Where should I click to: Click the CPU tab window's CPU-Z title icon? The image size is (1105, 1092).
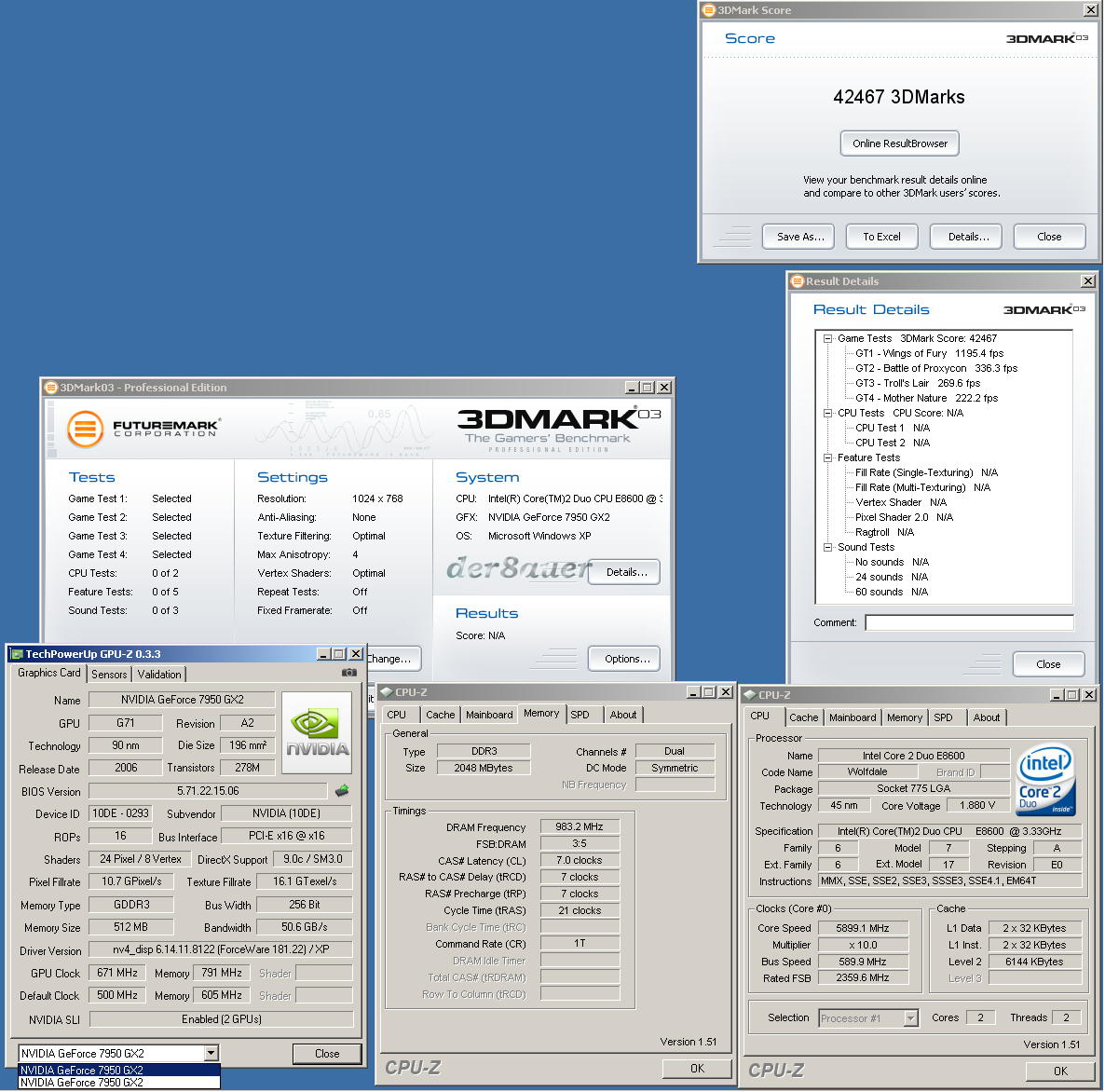pos(750,695)
